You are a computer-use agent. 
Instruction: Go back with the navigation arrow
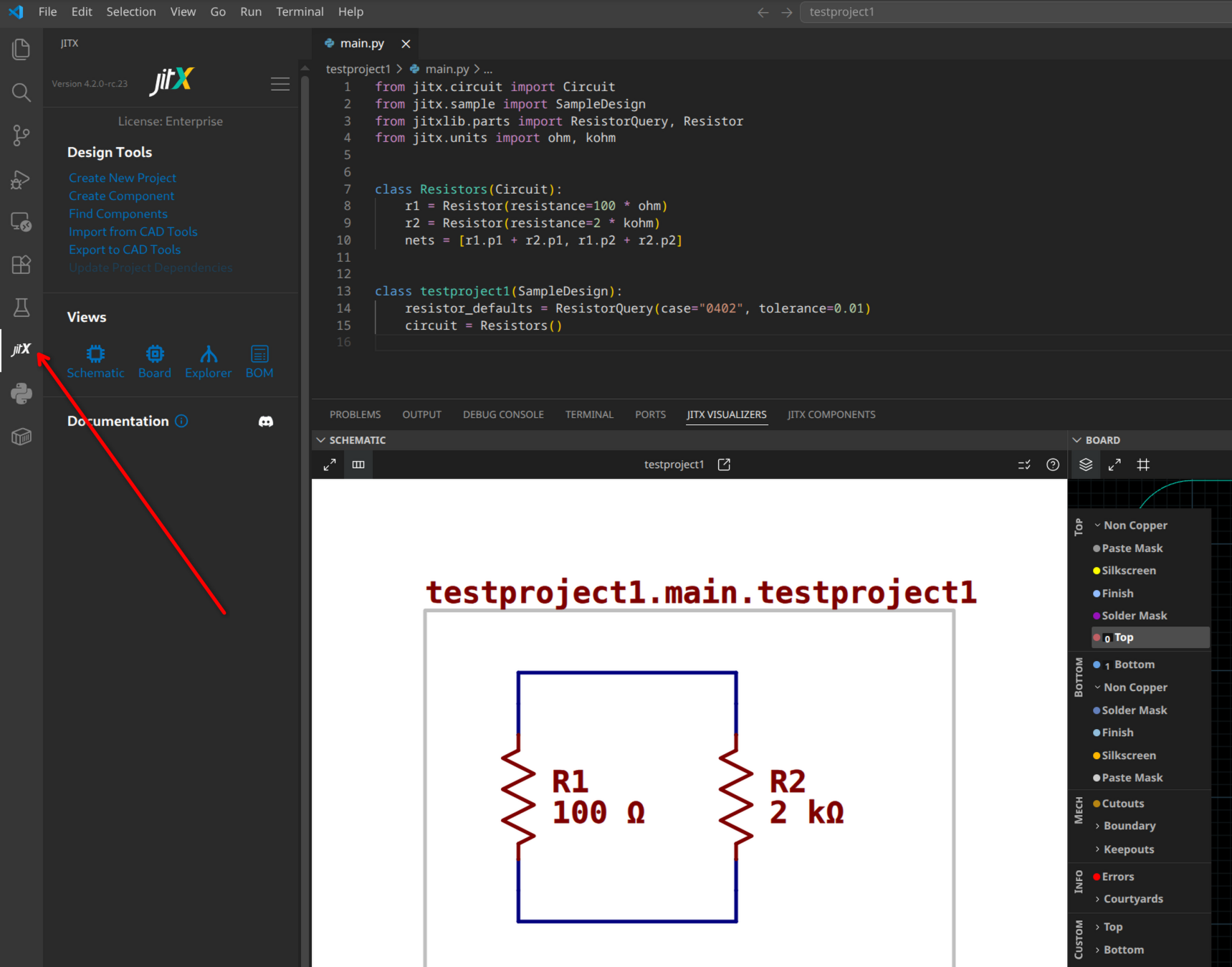763,12
